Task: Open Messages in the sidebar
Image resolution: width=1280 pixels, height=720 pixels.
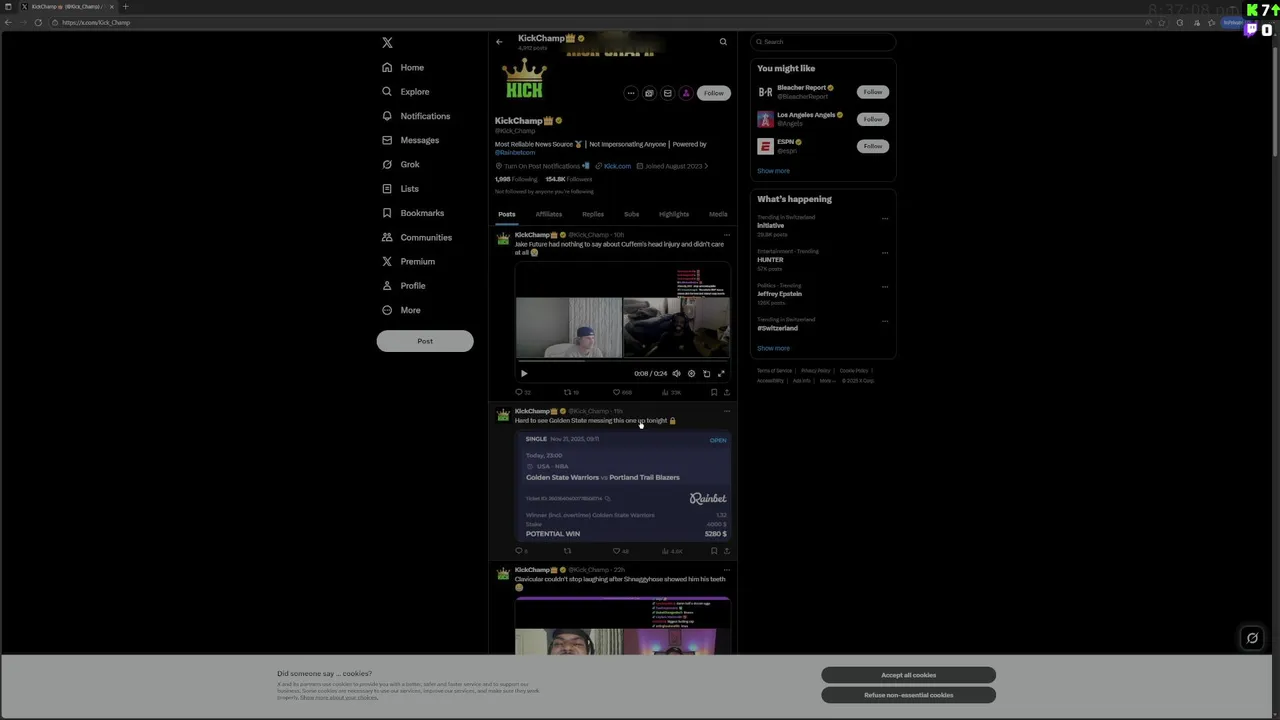Action: [x=410, y=140]
